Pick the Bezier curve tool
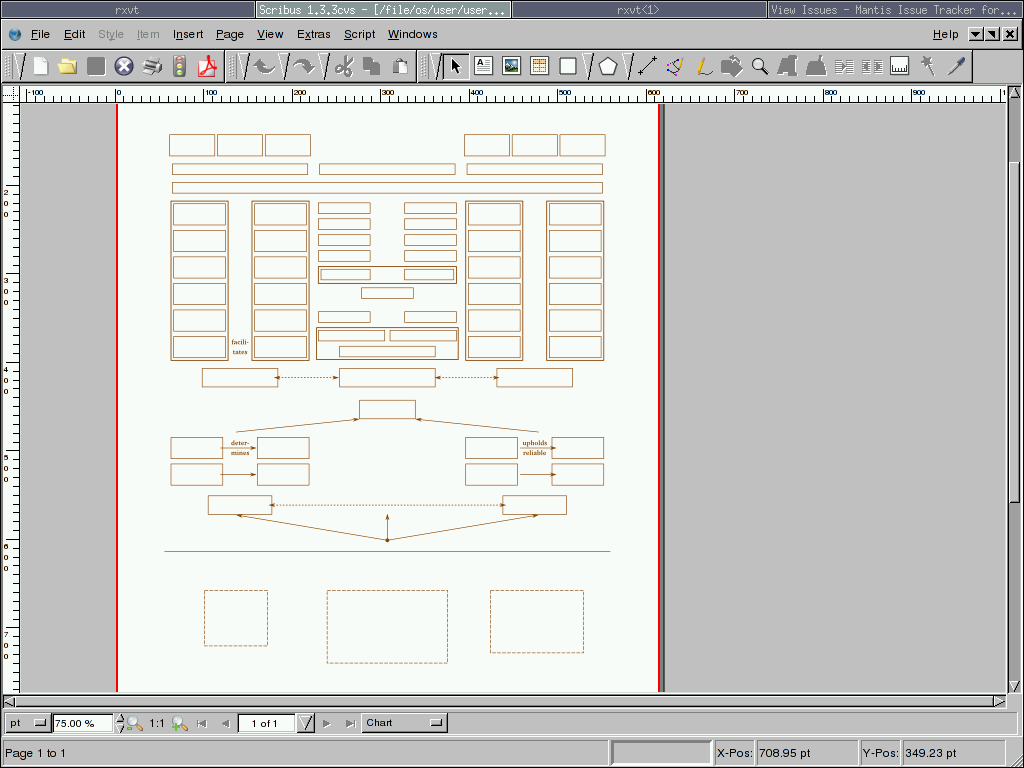 tap(674, 67)
